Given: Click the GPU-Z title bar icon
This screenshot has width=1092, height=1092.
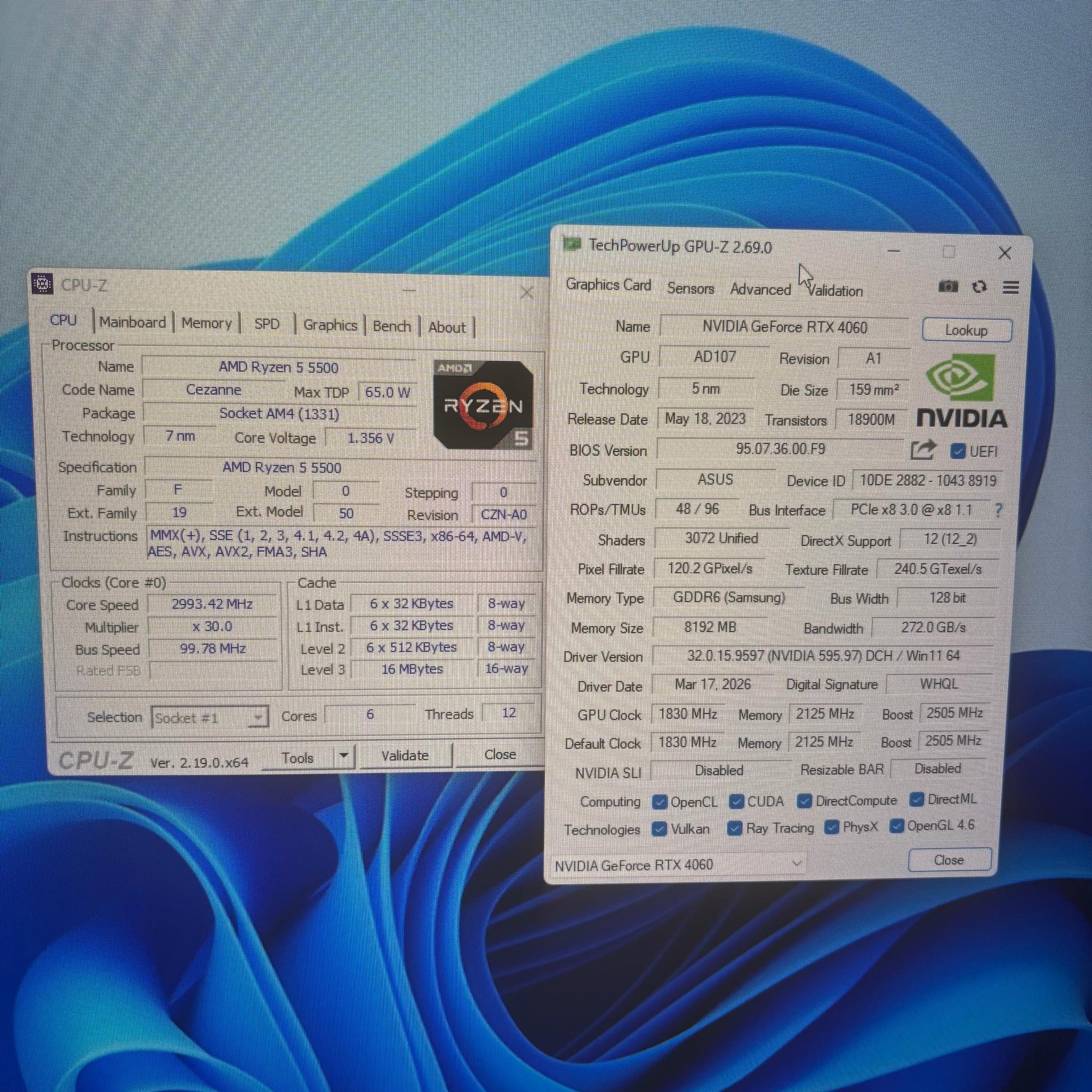Looking at the screenshot, I should [572, 244].
